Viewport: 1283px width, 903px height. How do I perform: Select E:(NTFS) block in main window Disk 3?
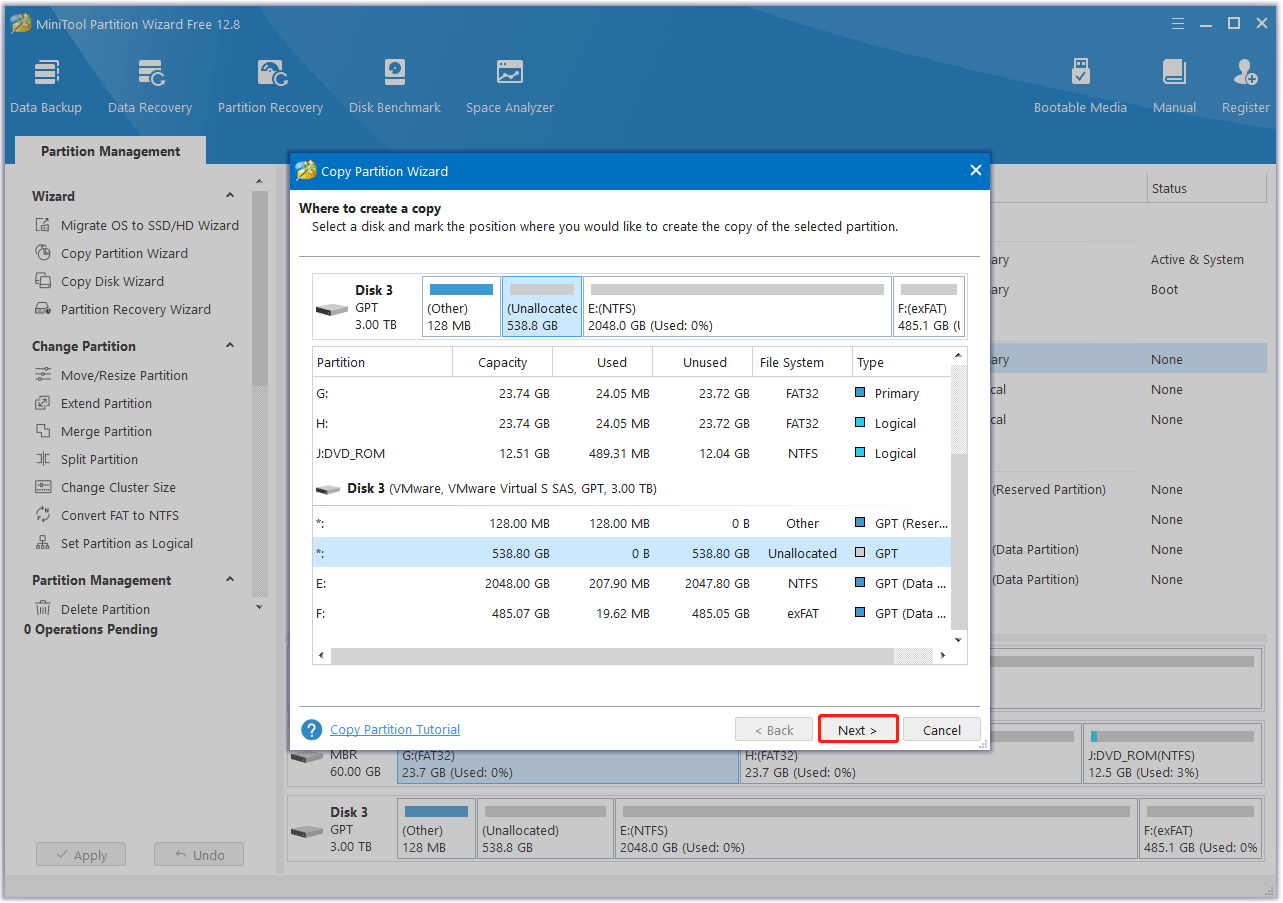point(875,828)
